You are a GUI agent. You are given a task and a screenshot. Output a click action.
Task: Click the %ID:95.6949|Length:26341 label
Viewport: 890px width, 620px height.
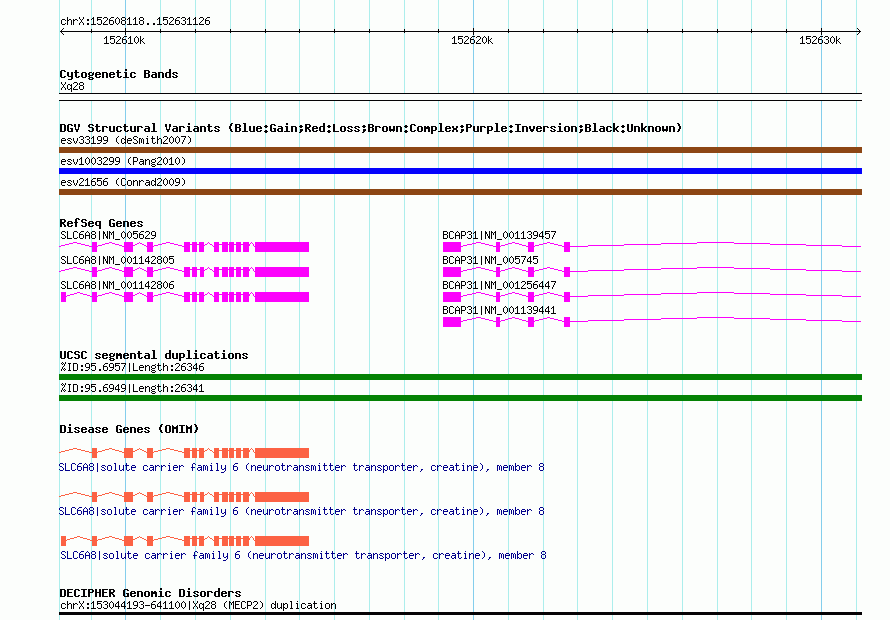132,388
